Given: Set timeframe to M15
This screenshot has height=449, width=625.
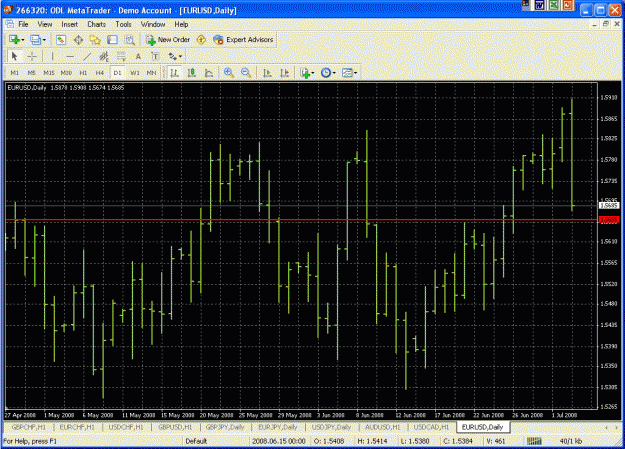Looking at the screenshot, I should point(49,73).
